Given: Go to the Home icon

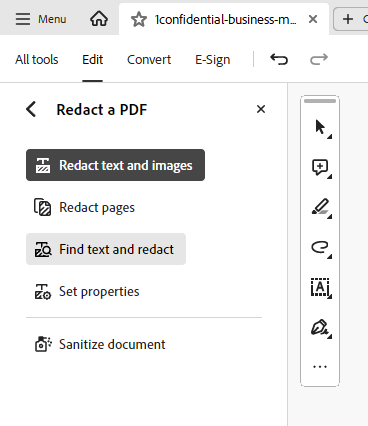Looking at the screenshot, I should (99, 19).
